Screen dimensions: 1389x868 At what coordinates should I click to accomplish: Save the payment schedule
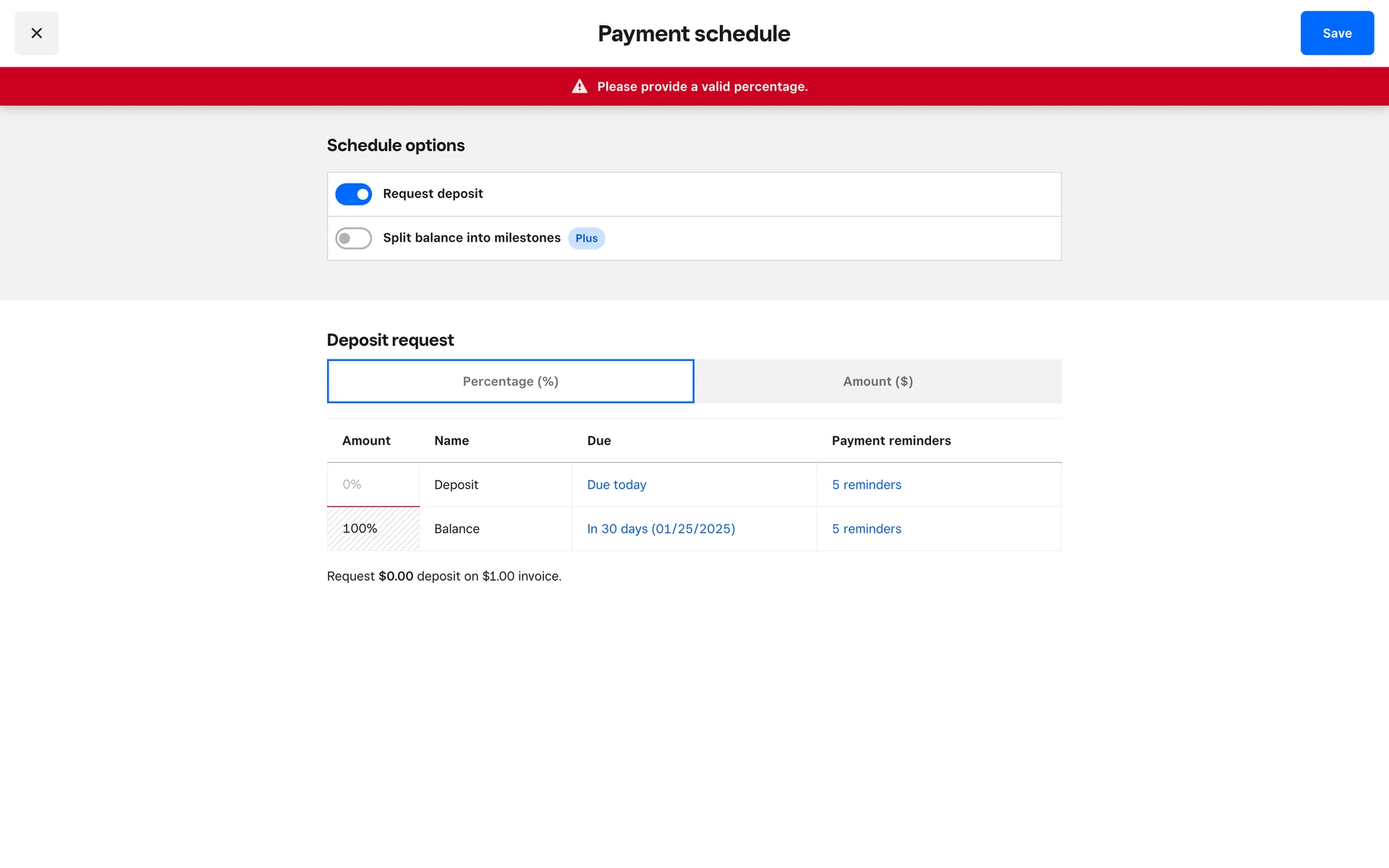point(1336,33)
